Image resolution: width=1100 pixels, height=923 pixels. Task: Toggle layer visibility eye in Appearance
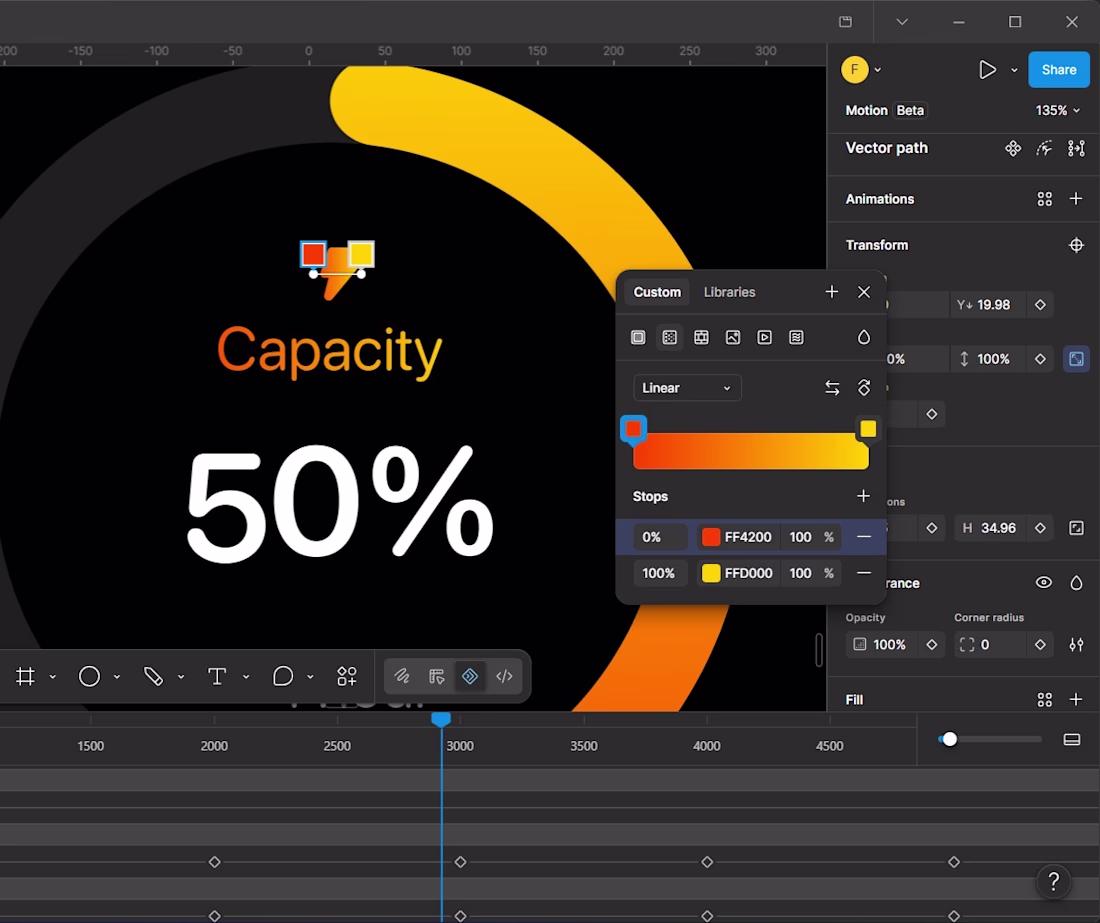click(x=1044, y=583)
